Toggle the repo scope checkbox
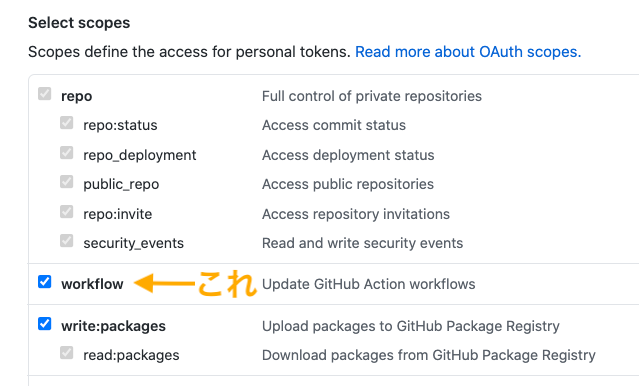 tap(44, 94)
